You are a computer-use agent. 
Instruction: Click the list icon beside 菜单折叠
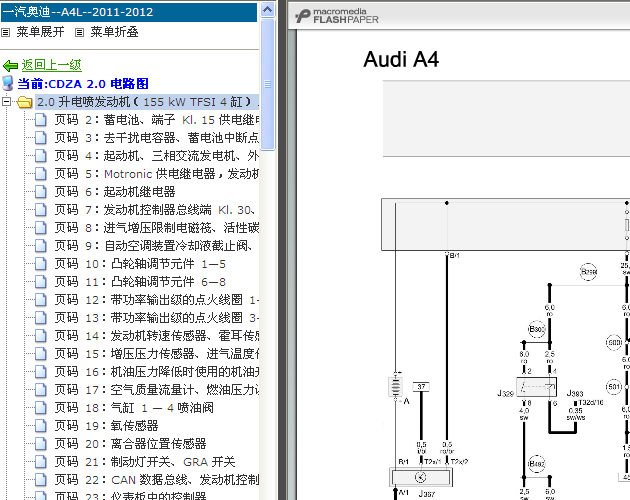click(80, 32)
